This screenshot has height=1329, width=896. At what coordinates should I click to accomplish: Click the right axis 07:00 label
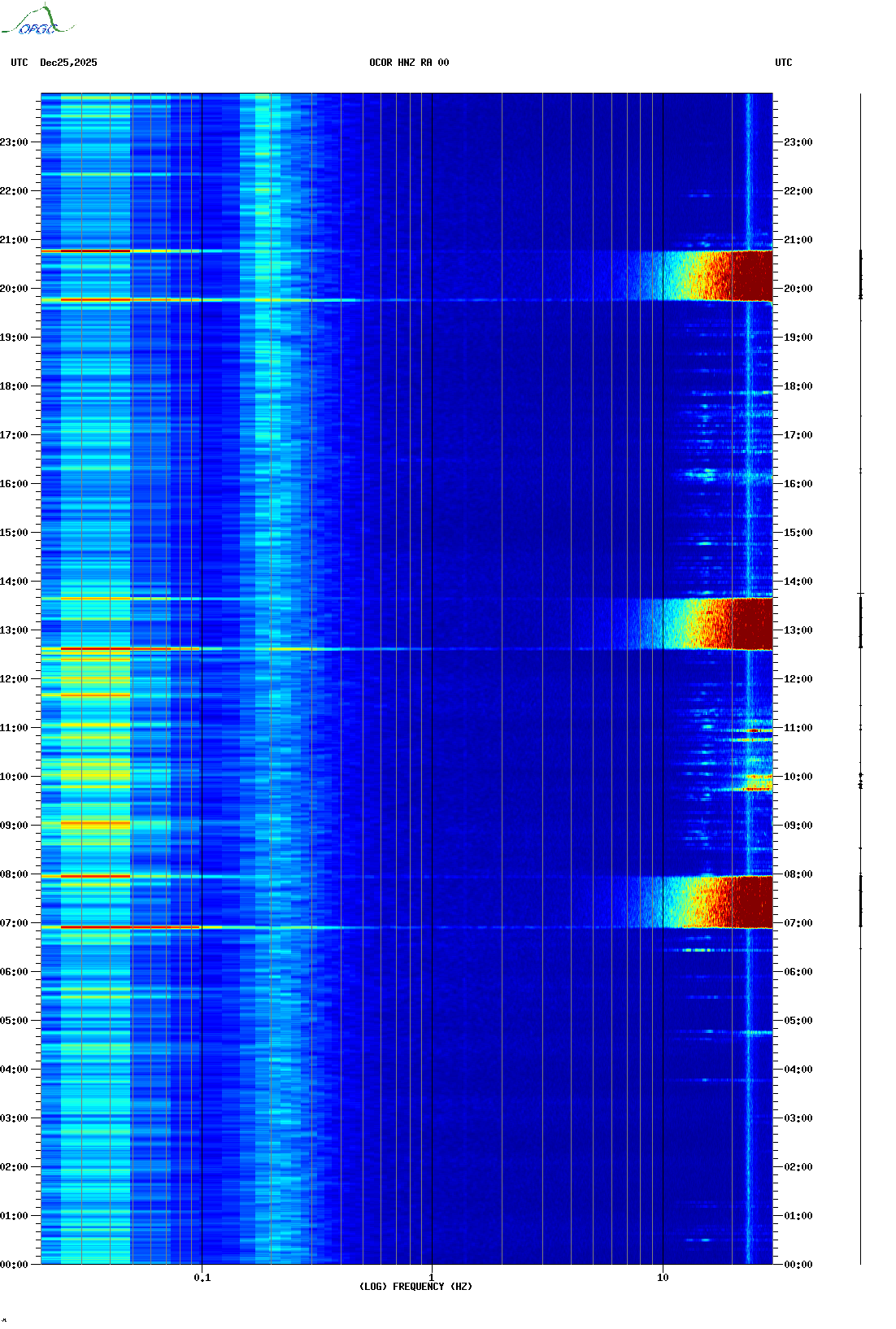click(798, 923)
